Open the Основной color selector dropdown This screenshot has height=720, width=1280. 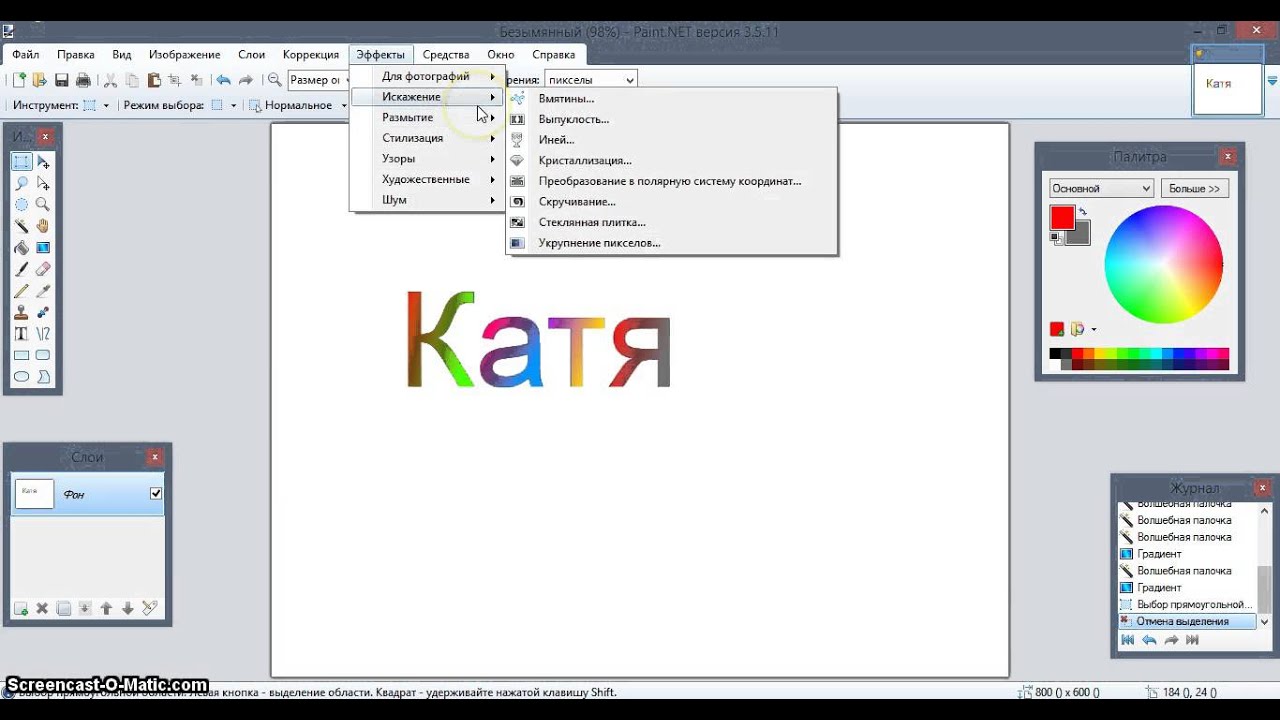pyautogui.click(x=1102, y=188)
